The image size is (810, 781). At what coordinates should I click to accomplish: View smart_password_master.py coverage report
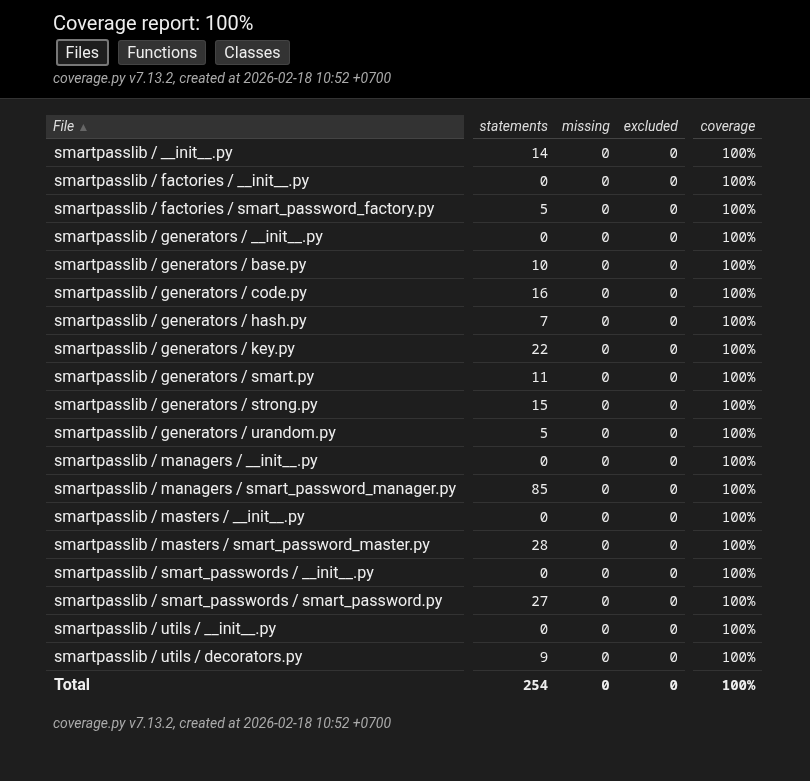click(242, 544)
